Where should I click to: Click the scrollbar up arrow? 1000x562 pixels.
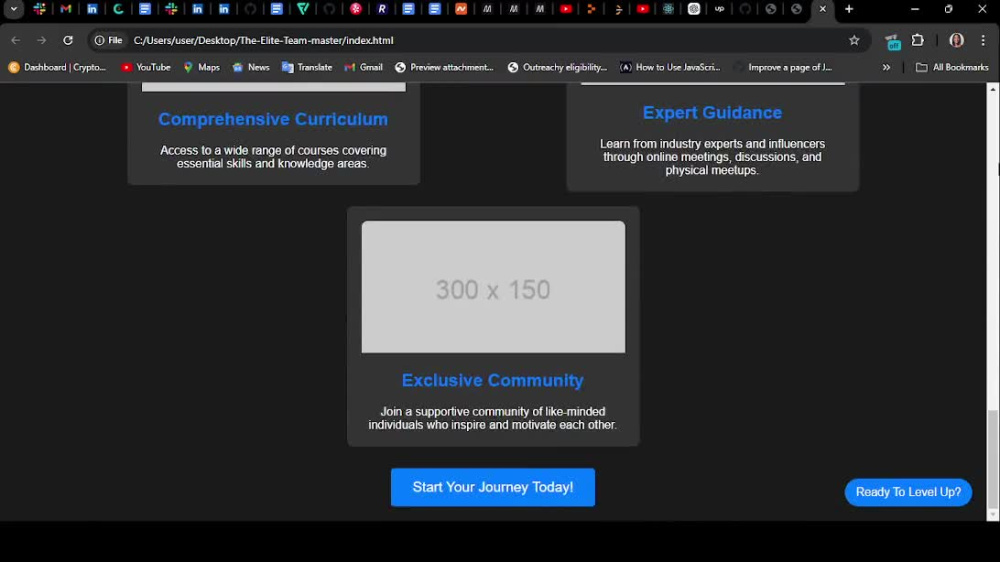(x=993, y=89)
